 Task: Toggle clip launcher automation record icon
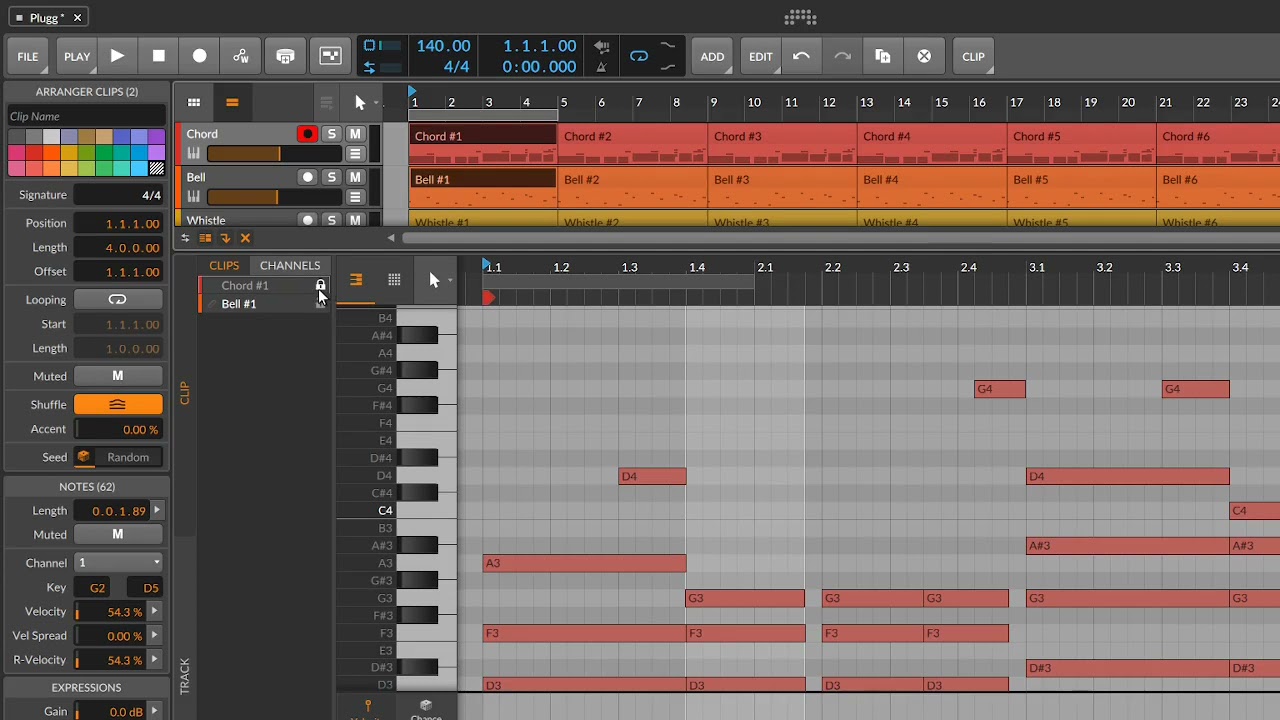[330, 57]
